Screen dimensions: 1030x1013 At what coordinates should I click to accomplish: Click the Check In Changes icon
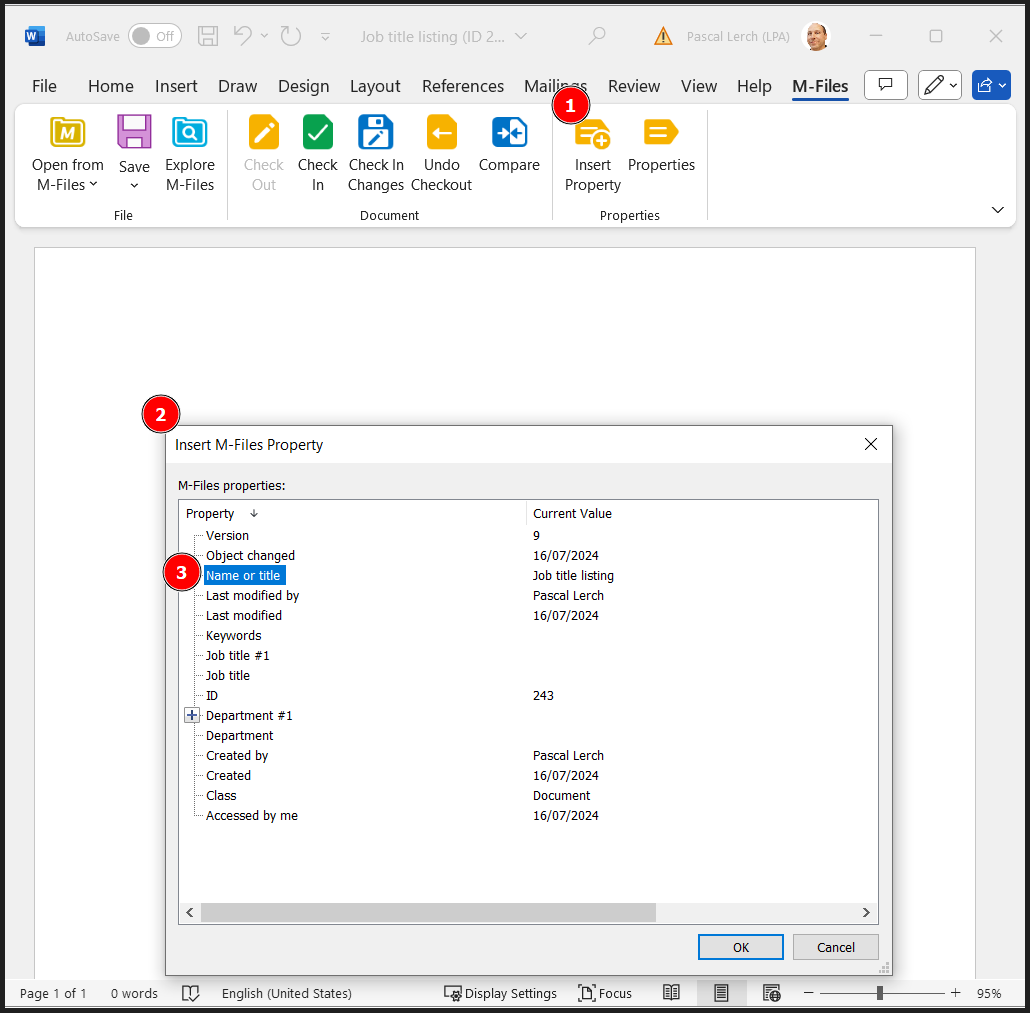(376, 133)
